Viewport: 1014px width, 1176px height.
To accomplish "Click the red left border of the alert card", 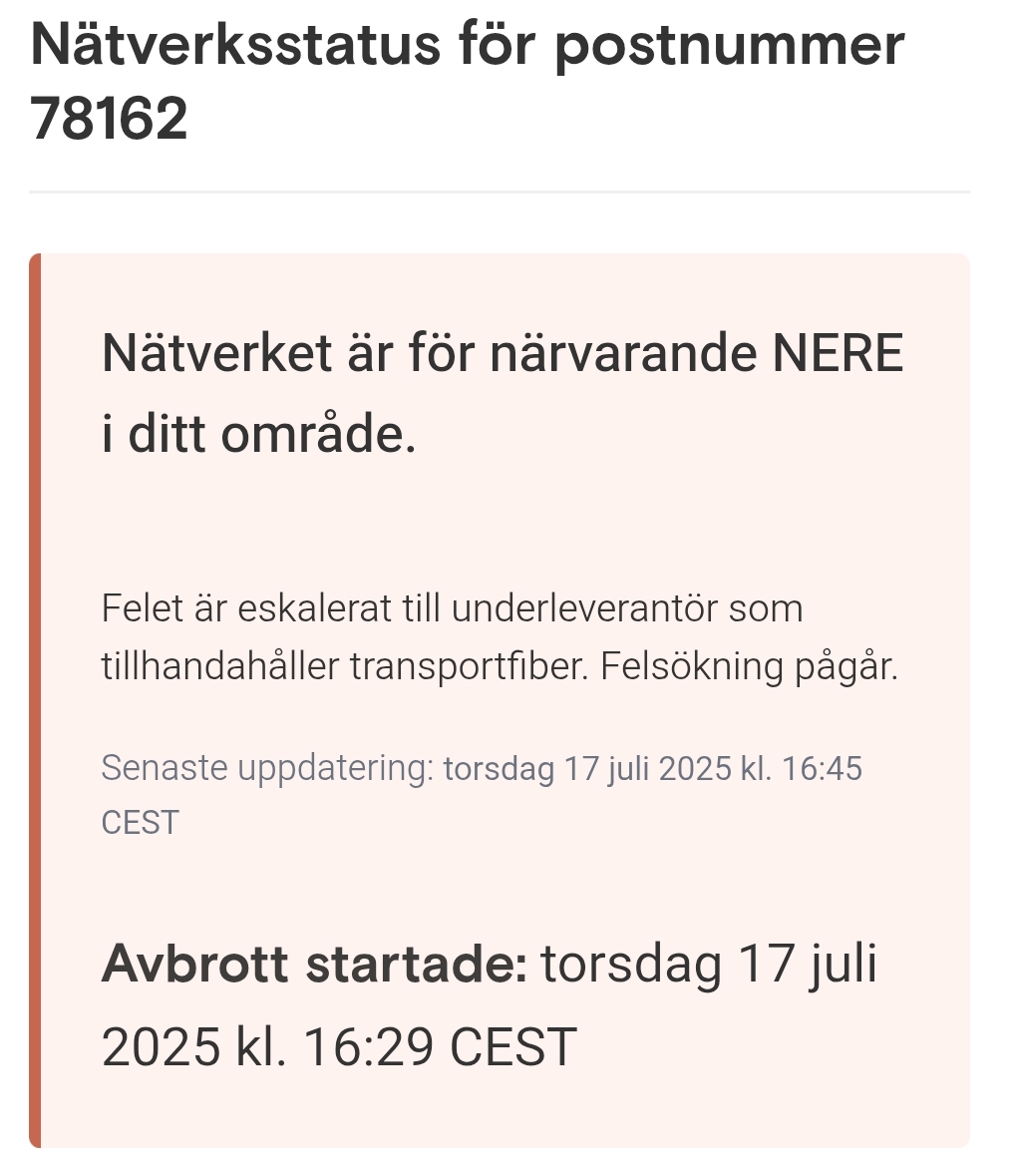I will pos(35,698).
